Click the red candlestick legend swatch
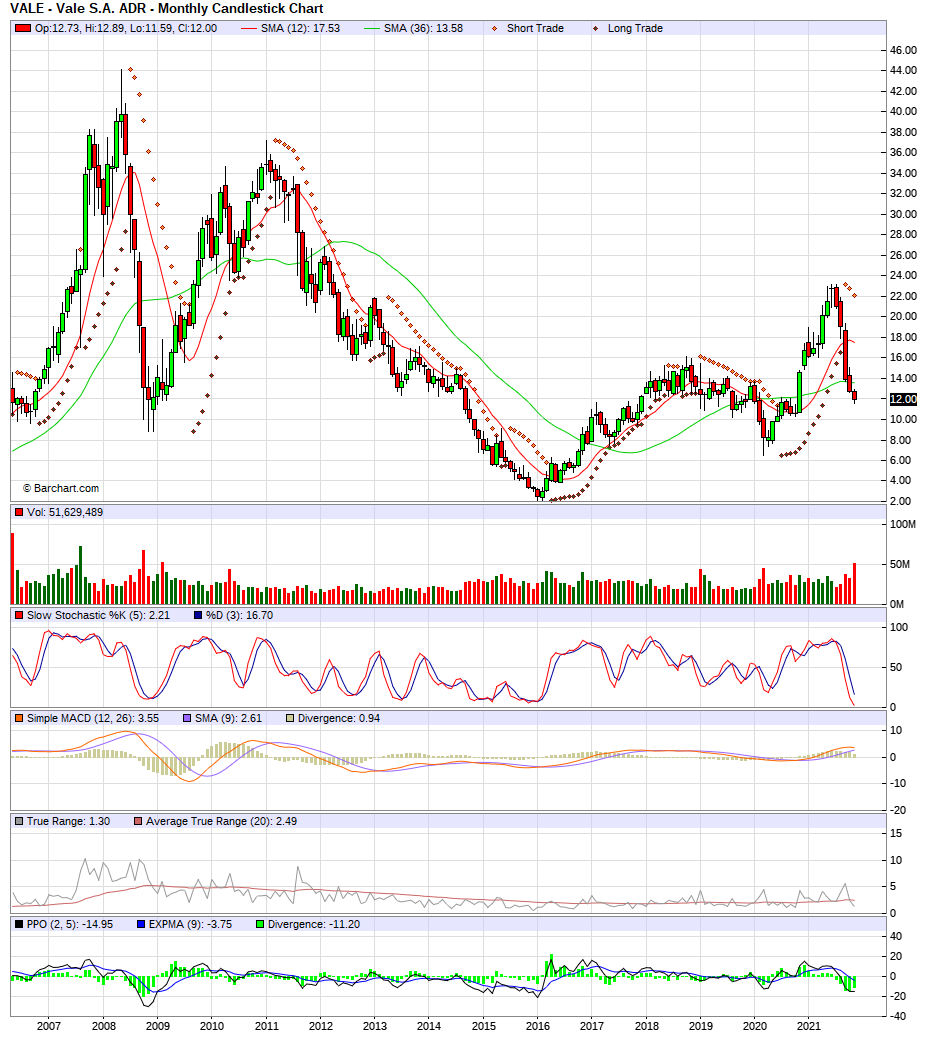The image size is (930, 1057). (24, 28)
